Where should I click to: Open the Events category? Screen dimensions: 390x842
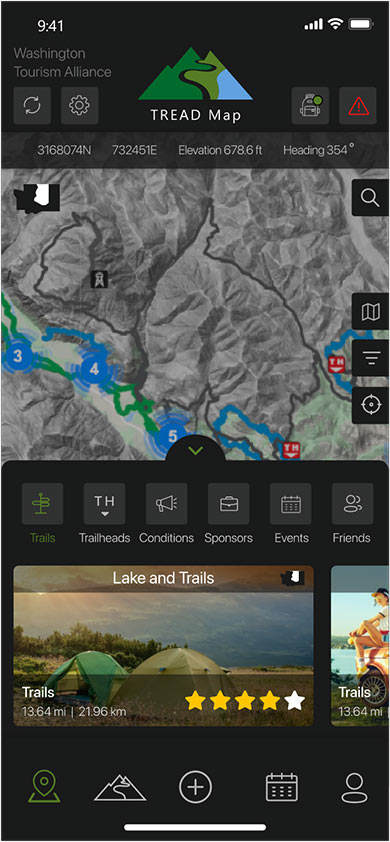pyautogui.click(x=291, y=513)
